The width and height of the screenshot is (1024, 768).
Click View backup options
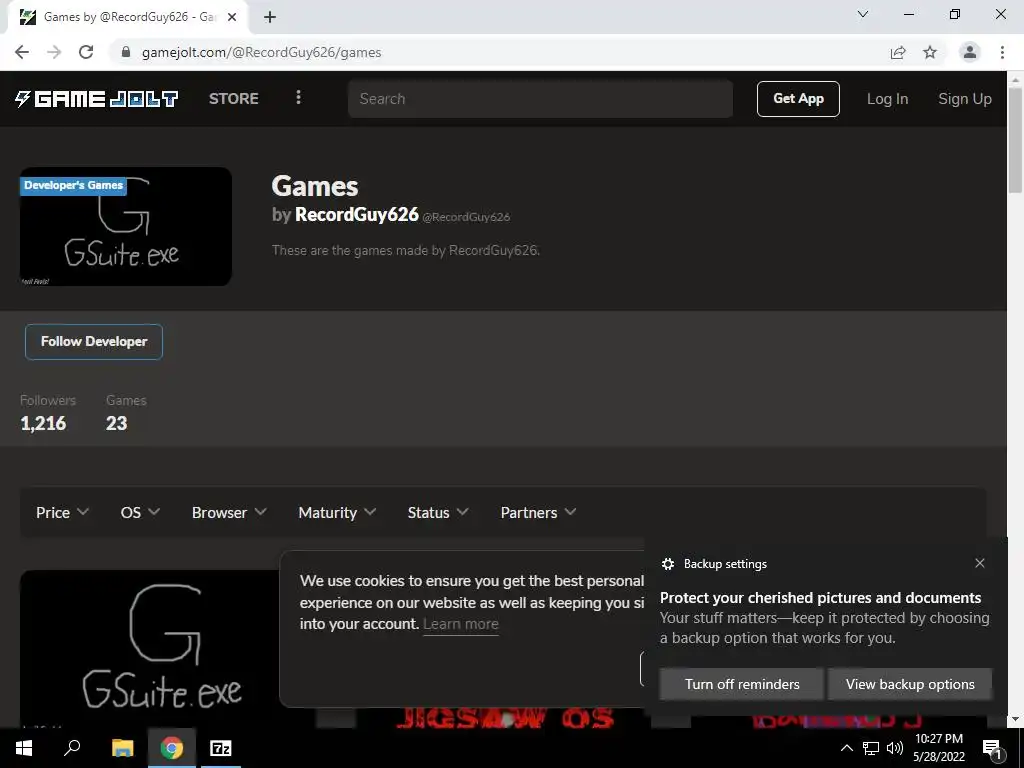click(910, 684)
